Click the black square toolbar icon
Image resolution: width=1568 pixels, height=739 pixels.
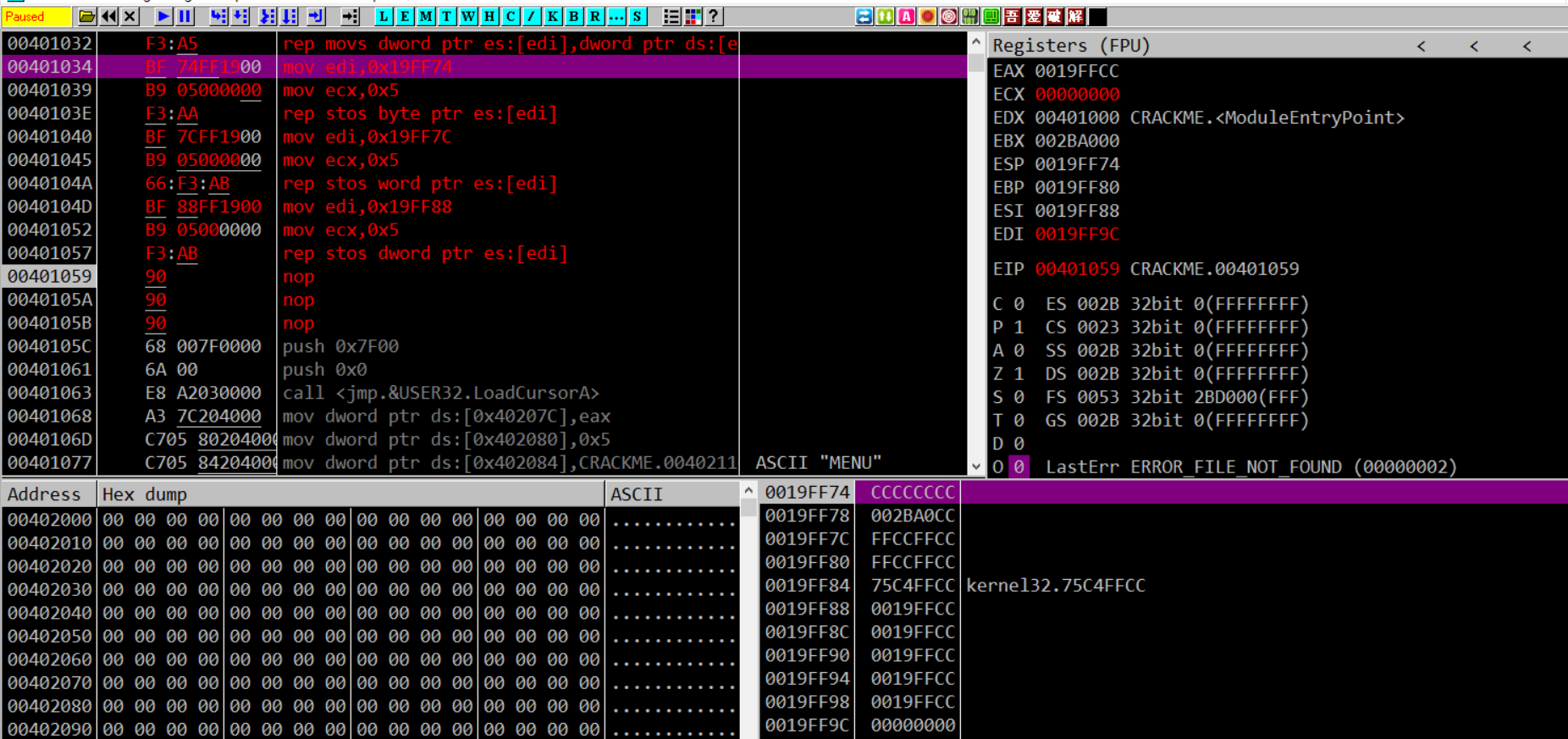click(1097, 16)
